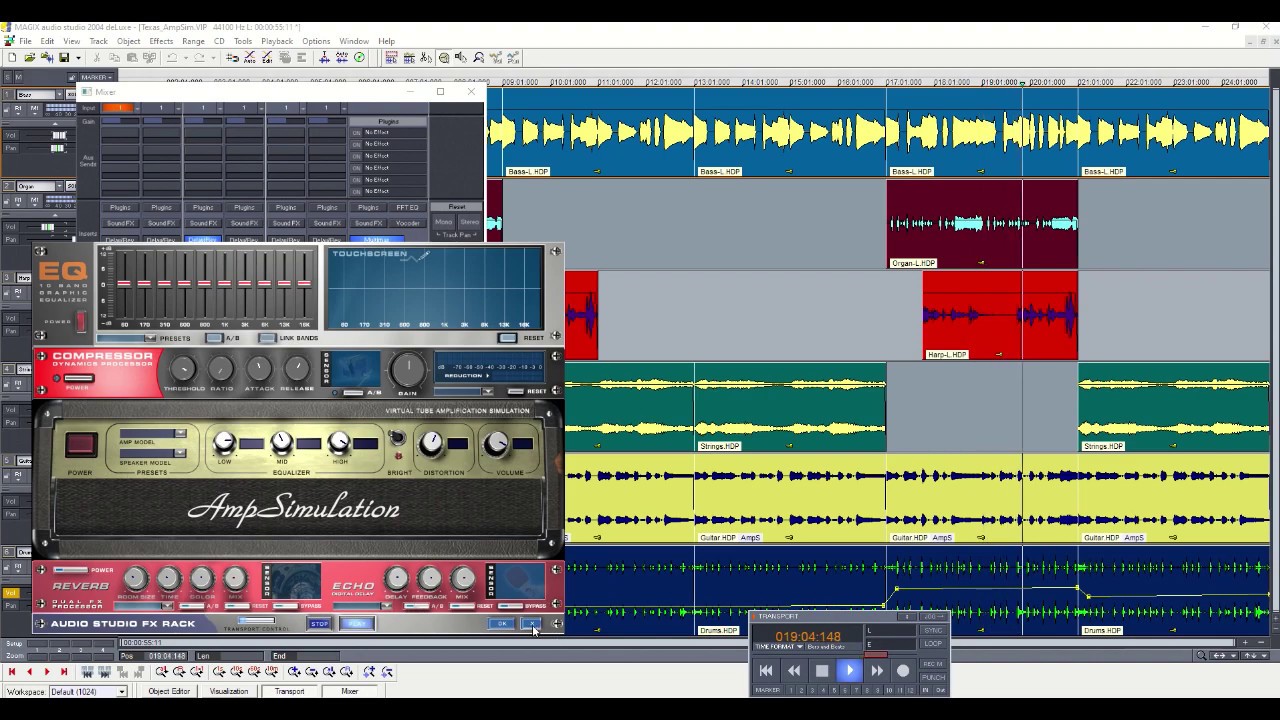This screenshot has width=1280, height=720.
Task: Click the Undo arrow toolbar icon
Action: [172, 58]
